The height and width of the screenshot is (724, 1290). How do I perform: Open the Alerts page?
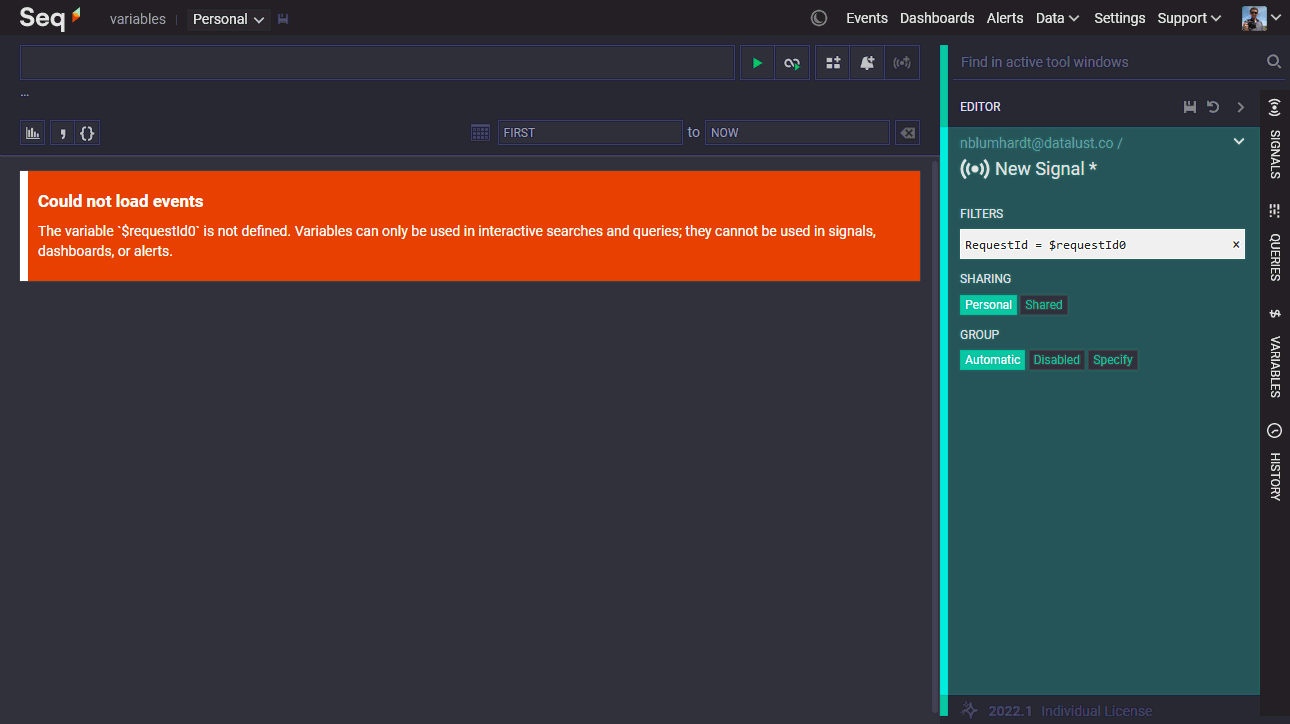(x=1005, y=18)
